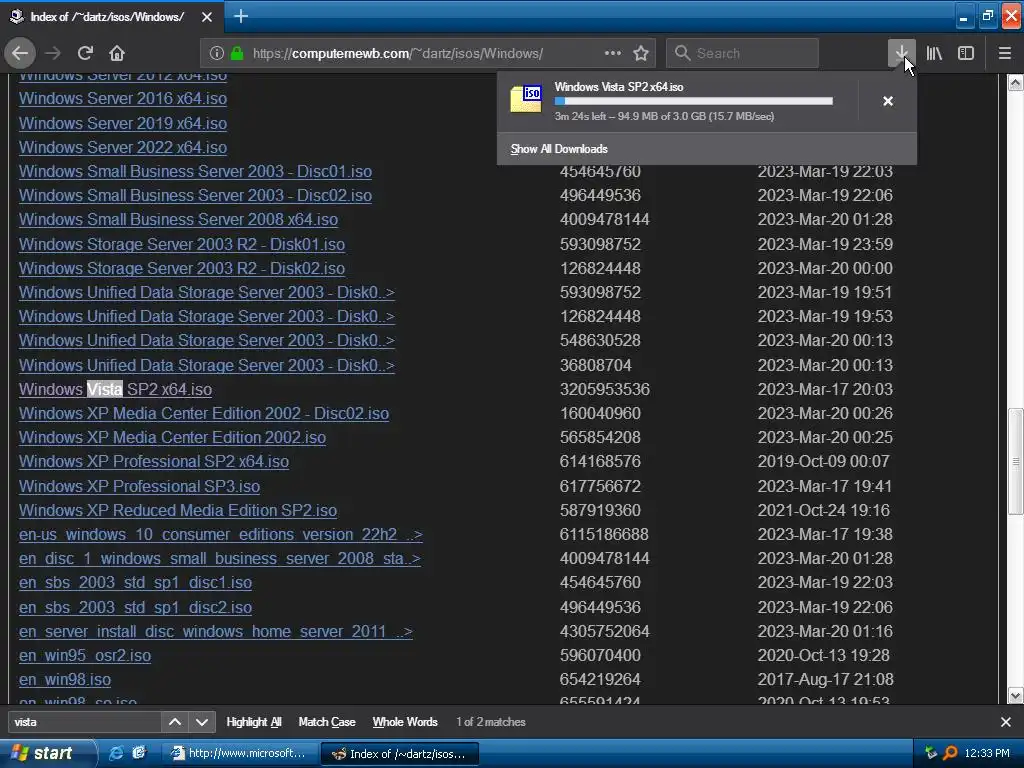The height and width of the screenshot is (768, 1024).
Task: Open en_sbs_2003_std_sp1_disc1.iso link
Action: tap(135, 583)
